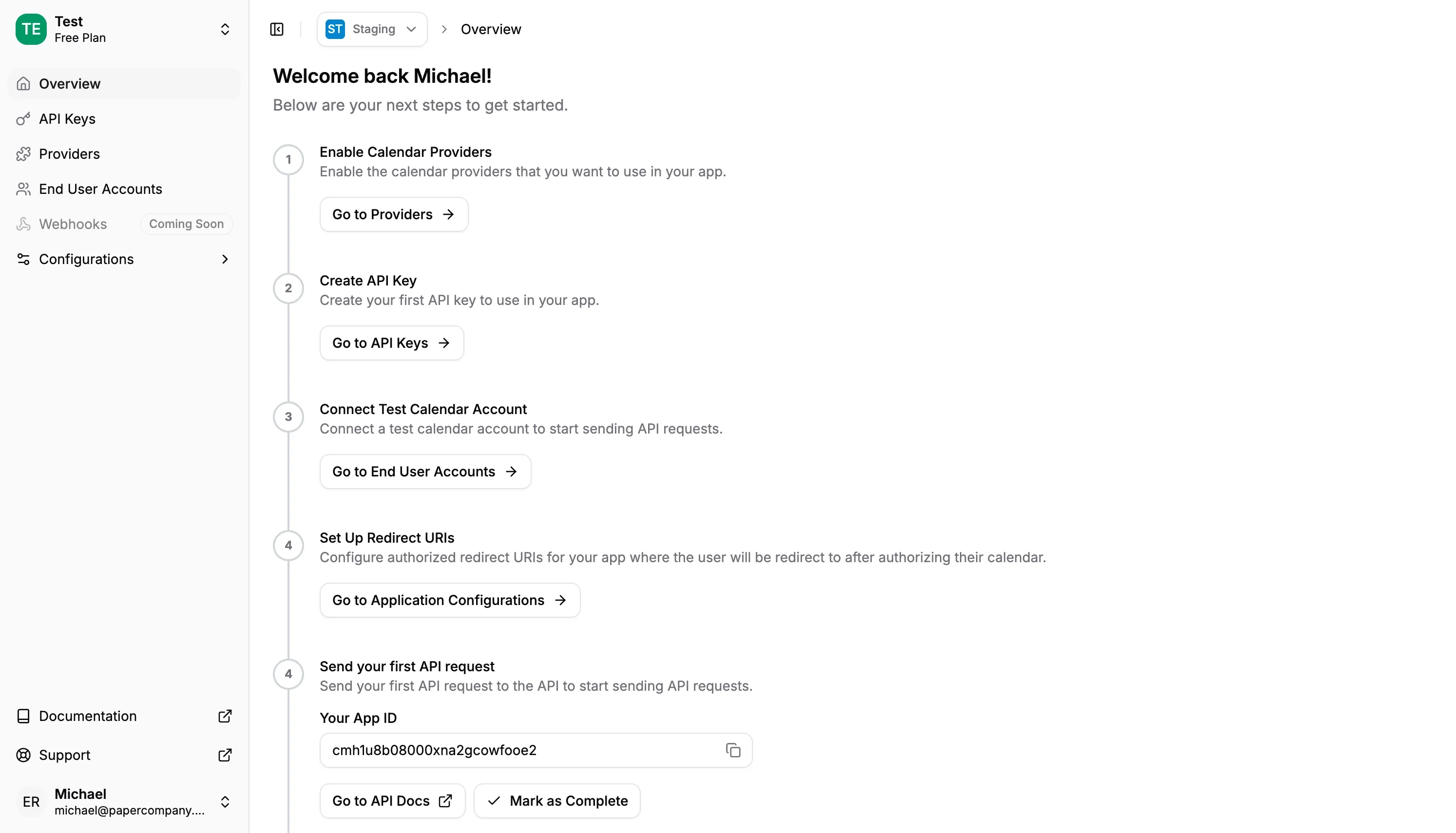Open the Staging environment dropdown
1456x833 pixels.
coord(372,29)
